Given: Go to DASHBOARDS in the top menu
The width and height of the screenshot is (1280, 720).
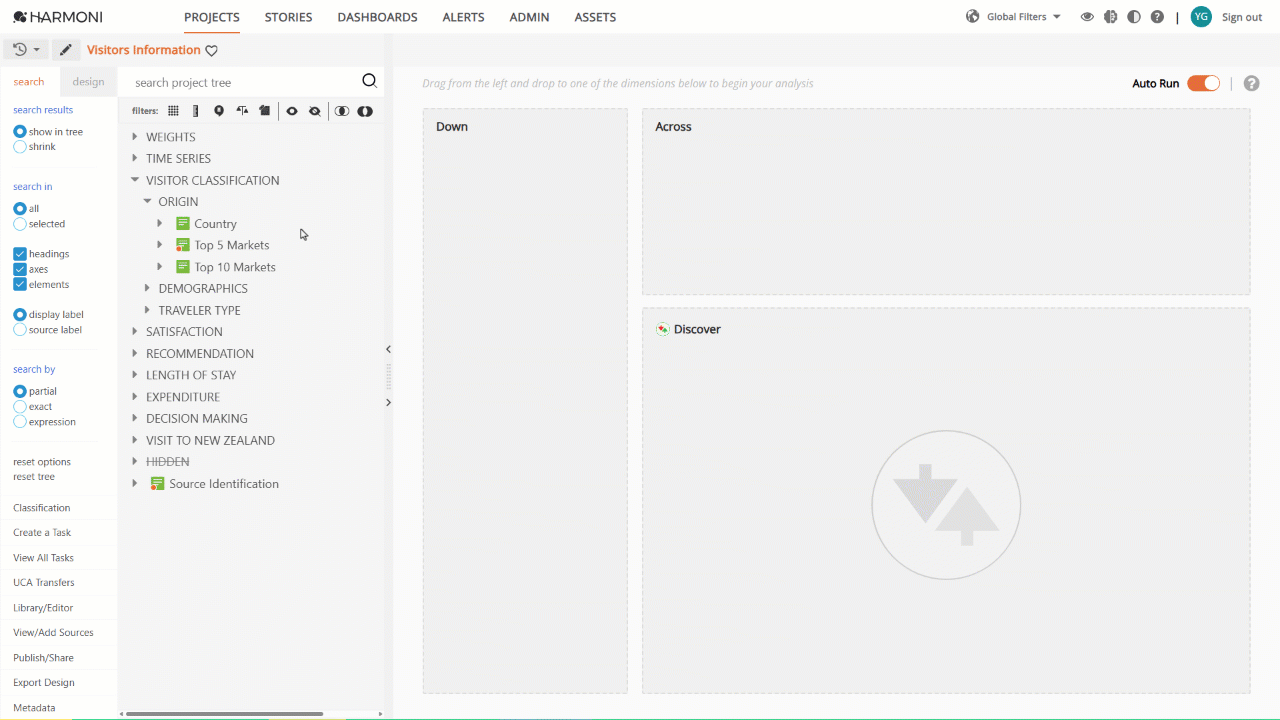Looking at the screenshot, I should [x=377, y=17].
